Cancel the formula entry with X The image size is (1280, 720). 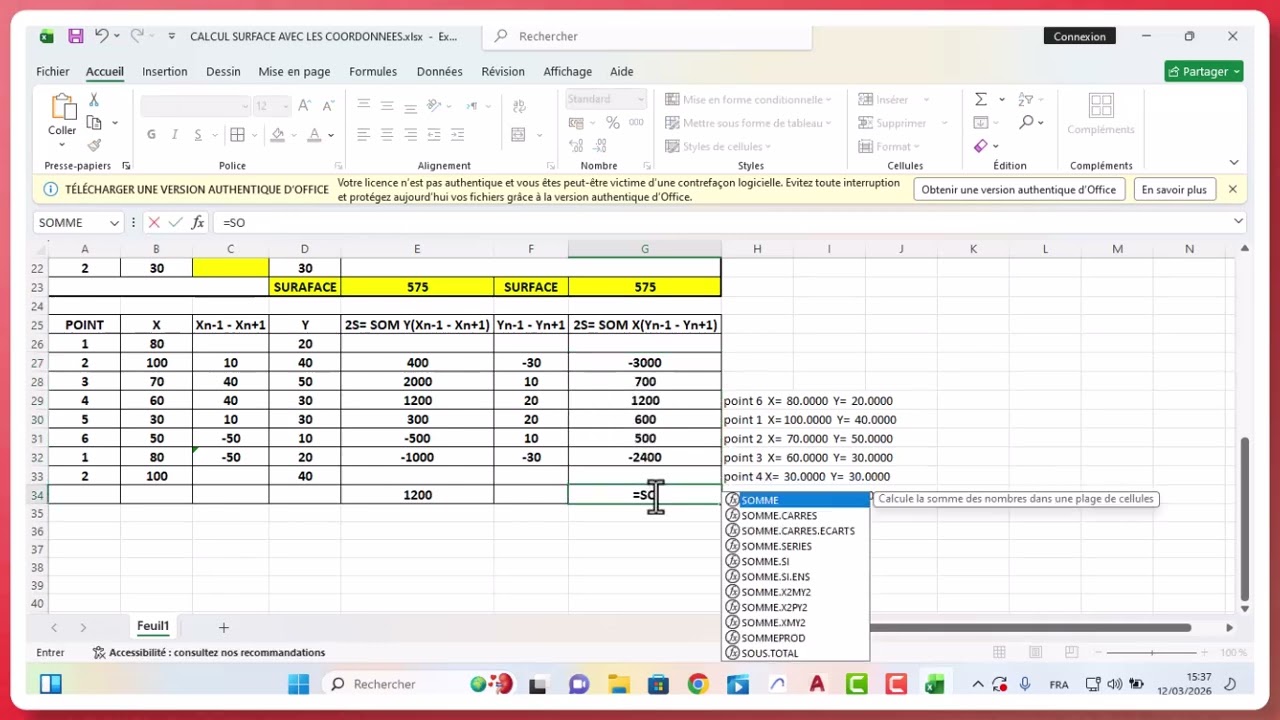pyautogui.click(x=154, y=222)
